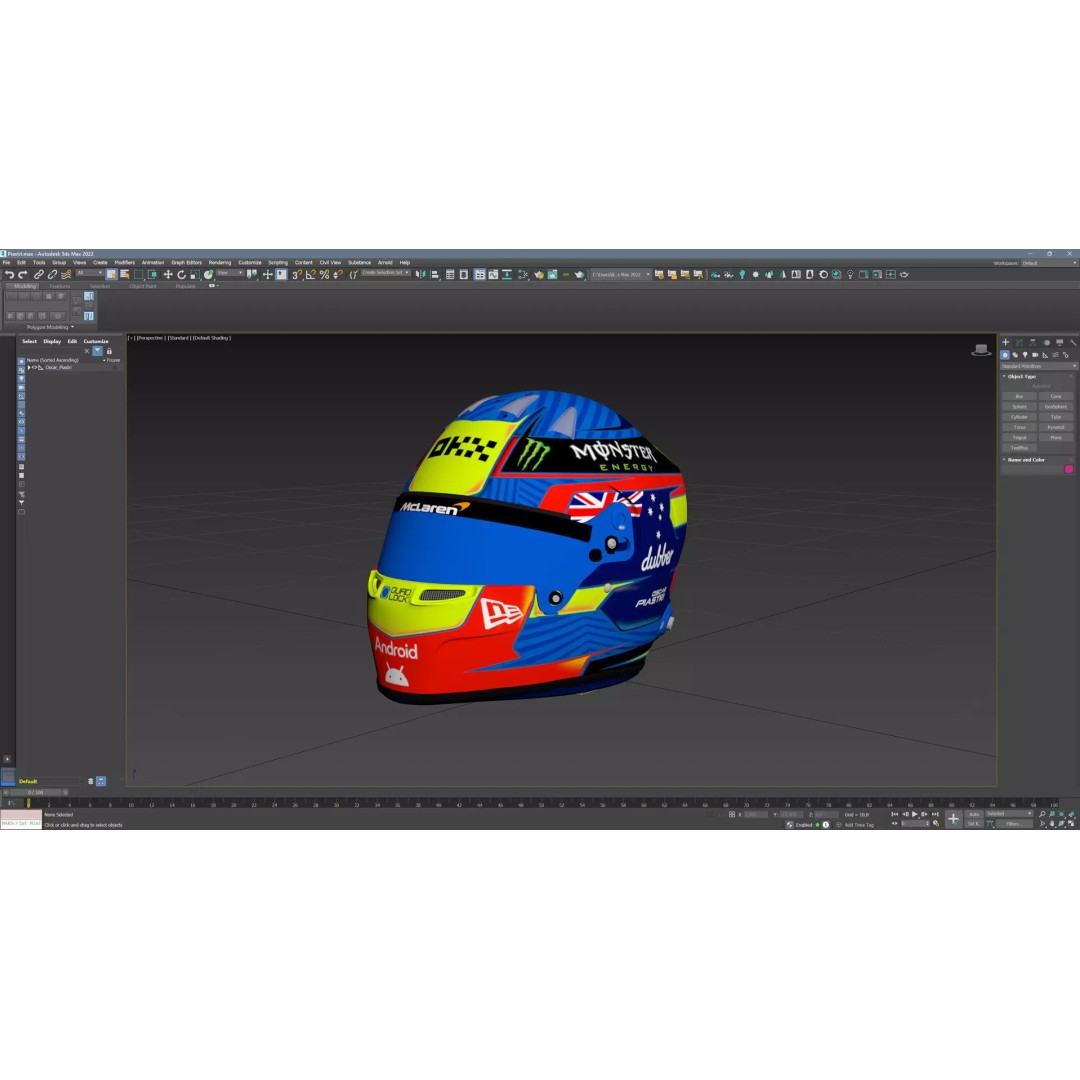Click the key Filters button
This screenshot has height=1080, width=1080.
pos(1014,824)
